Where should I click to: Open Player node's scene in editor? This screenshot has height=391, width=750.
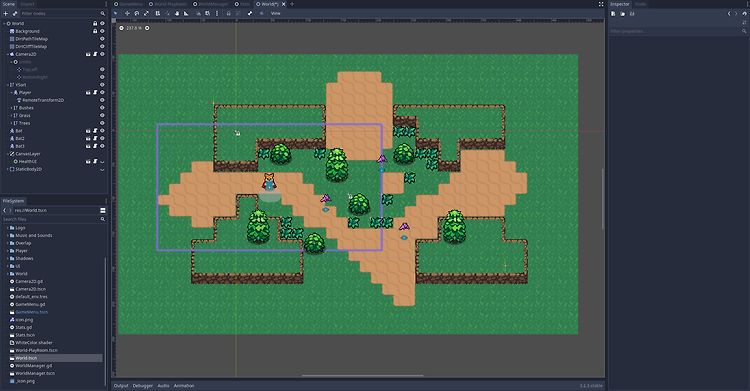88,92
